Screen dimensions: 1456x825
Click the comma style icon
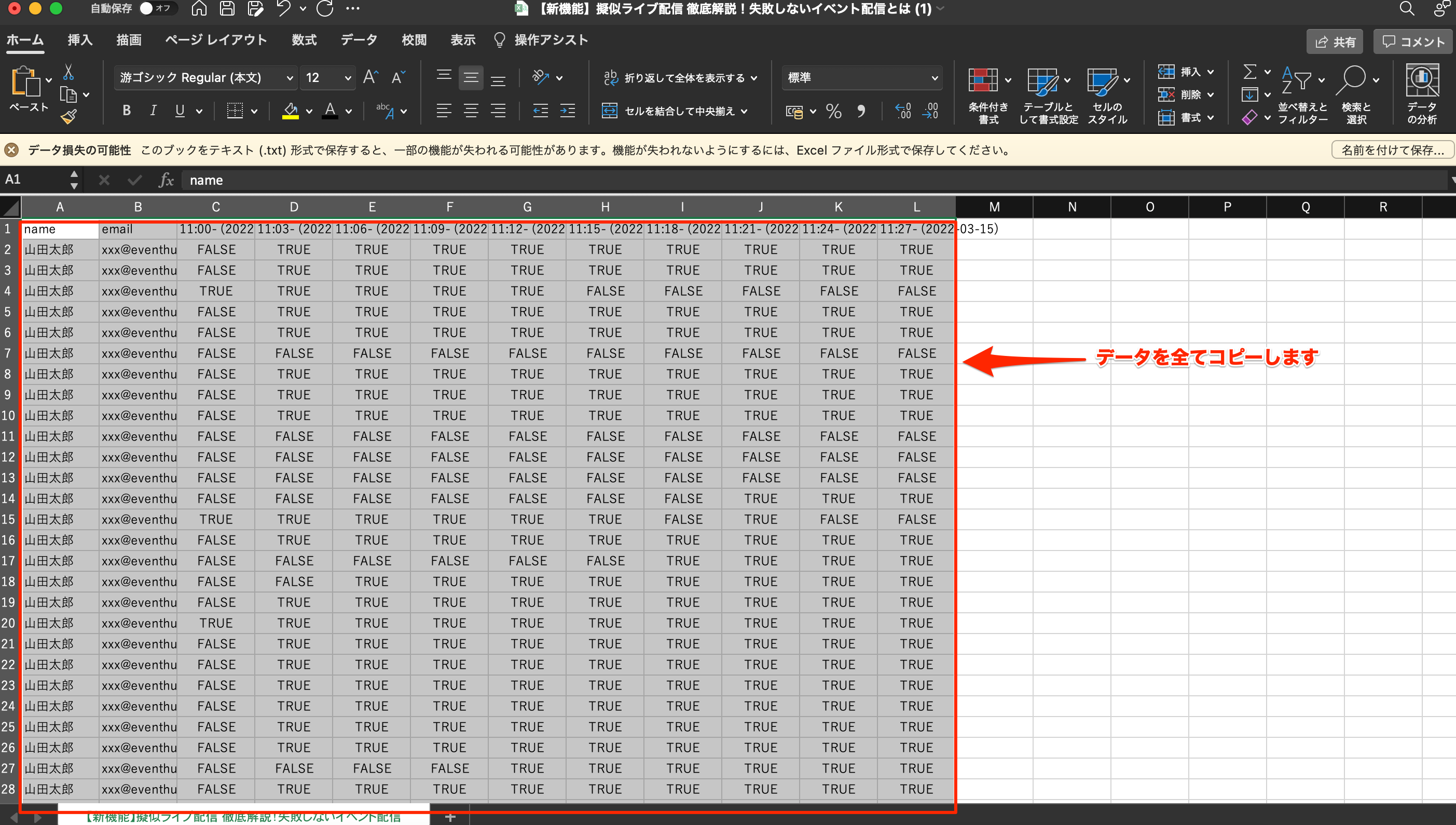[861, 111]
